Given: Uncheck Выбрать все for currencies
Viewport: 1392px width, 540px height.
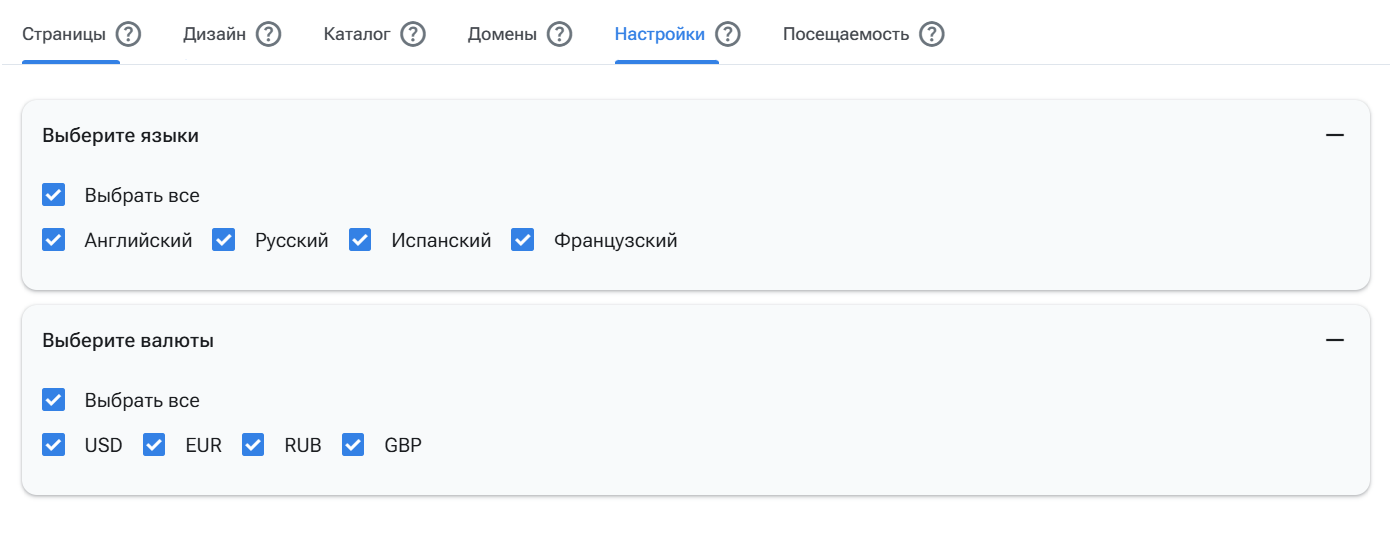Looking at the screenshot, I should pos(54,400).
